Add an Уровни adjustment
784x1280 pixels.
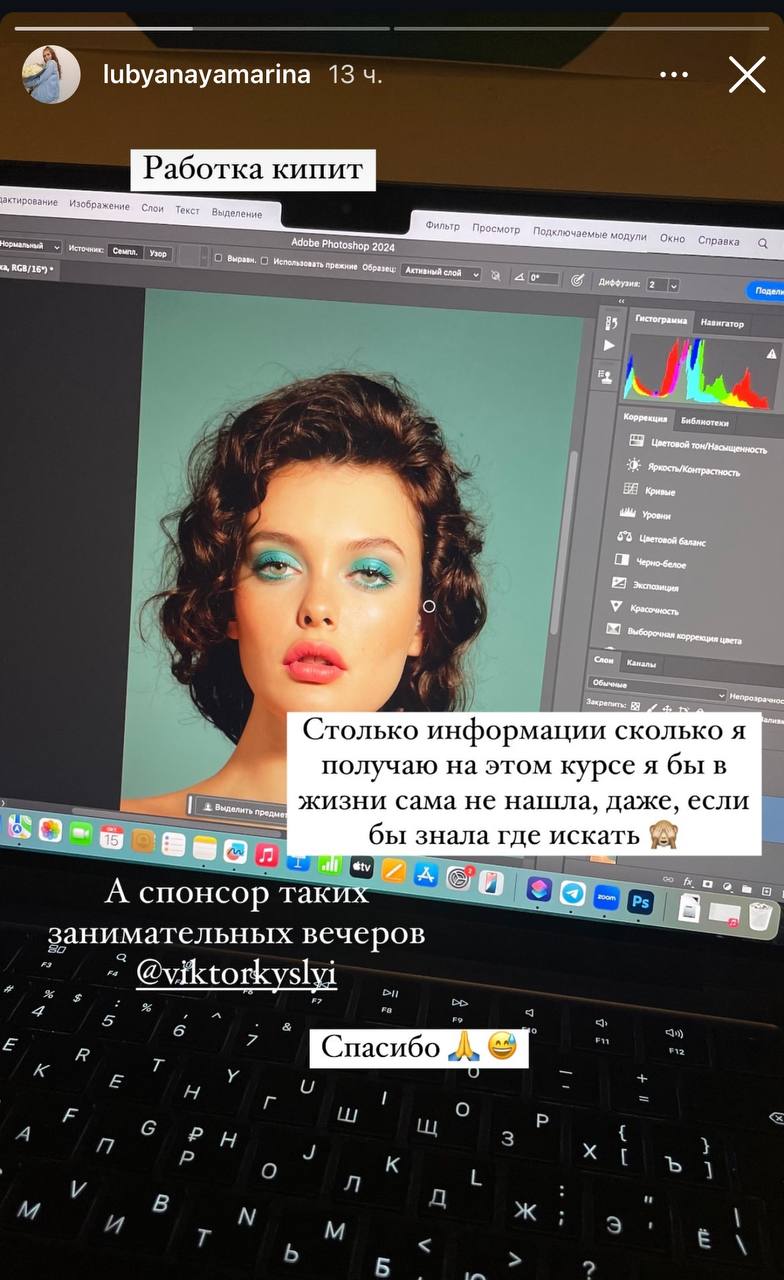coord(645,514)
